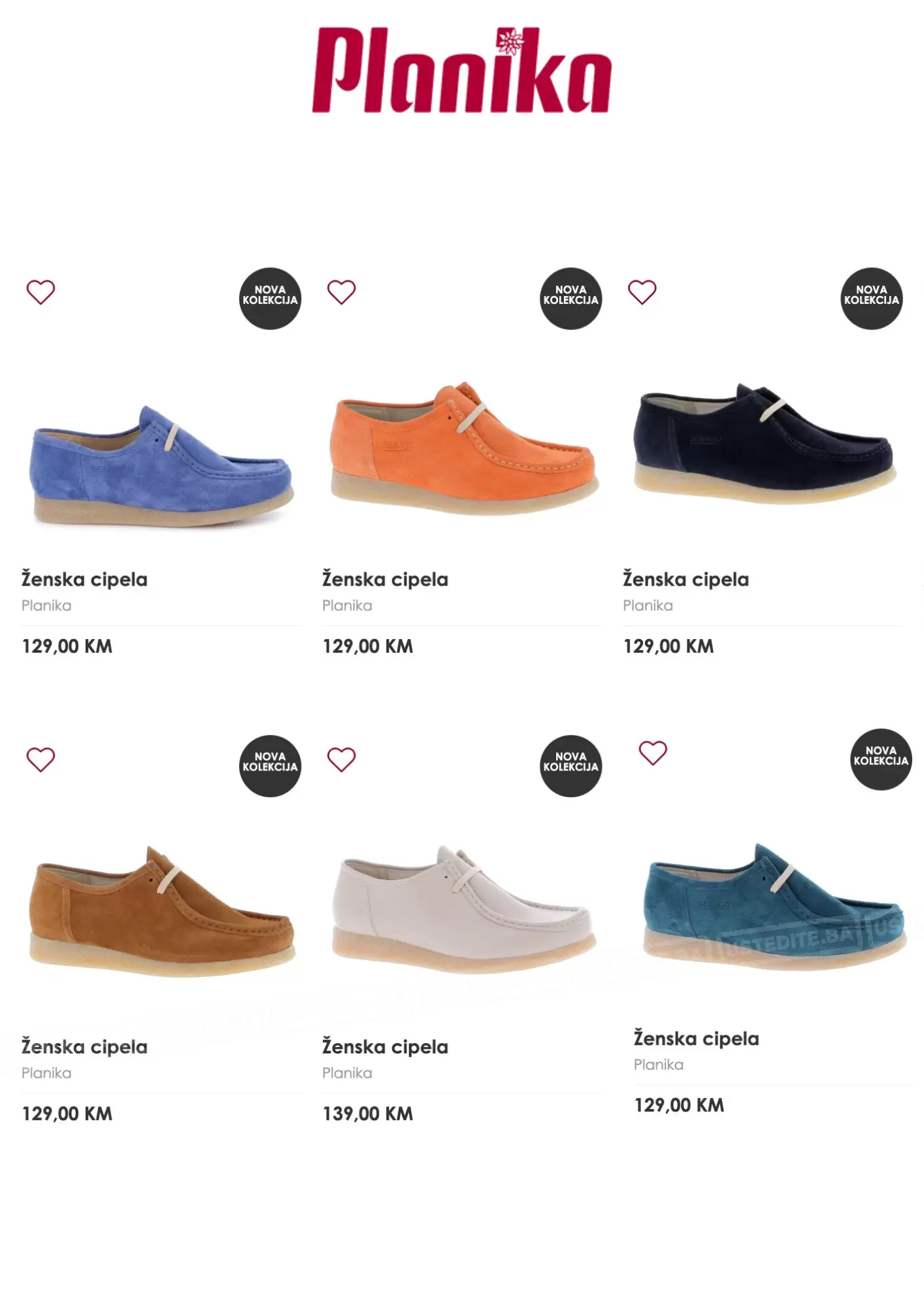Favorite the blue suede shoe with heart
The image size is (924, 1307).
pyautogui.click(x=41, y=292)
